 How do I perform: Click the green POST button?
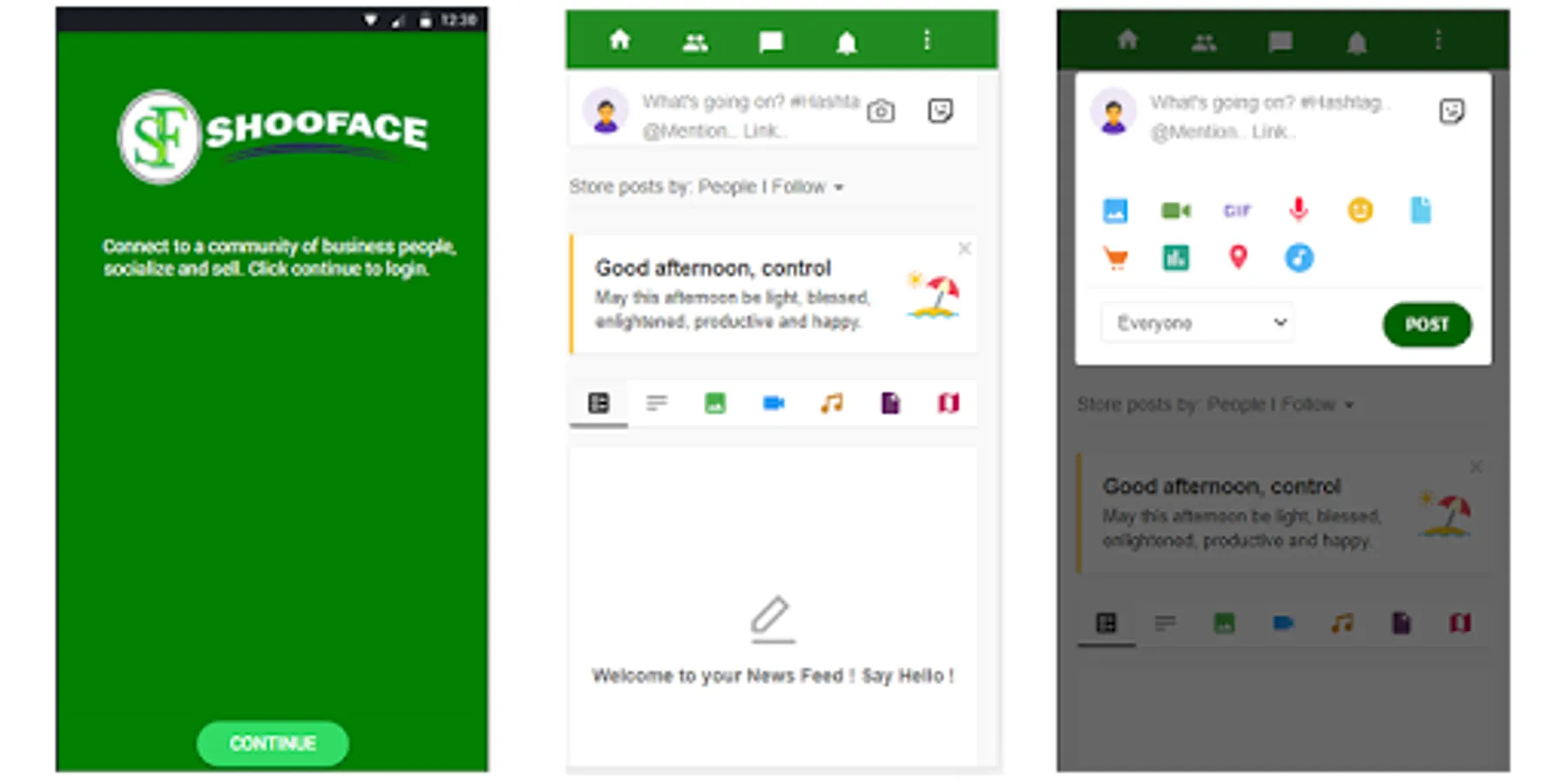click(1427, 324)
